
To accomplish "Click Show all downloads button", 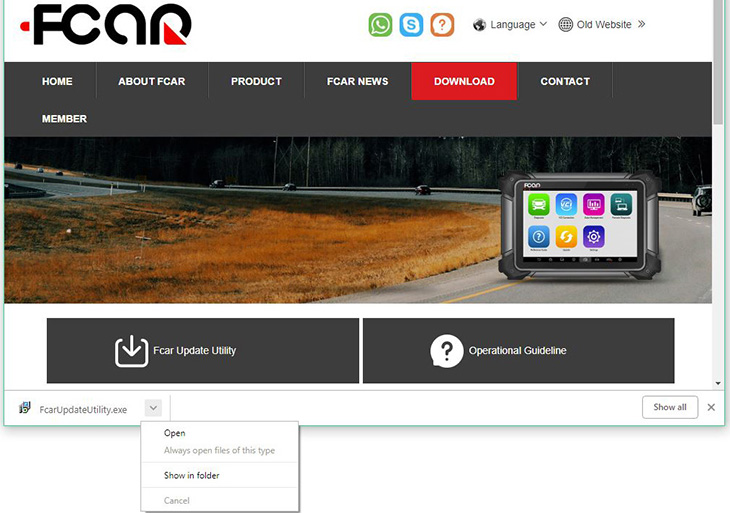I will (670, 407).
